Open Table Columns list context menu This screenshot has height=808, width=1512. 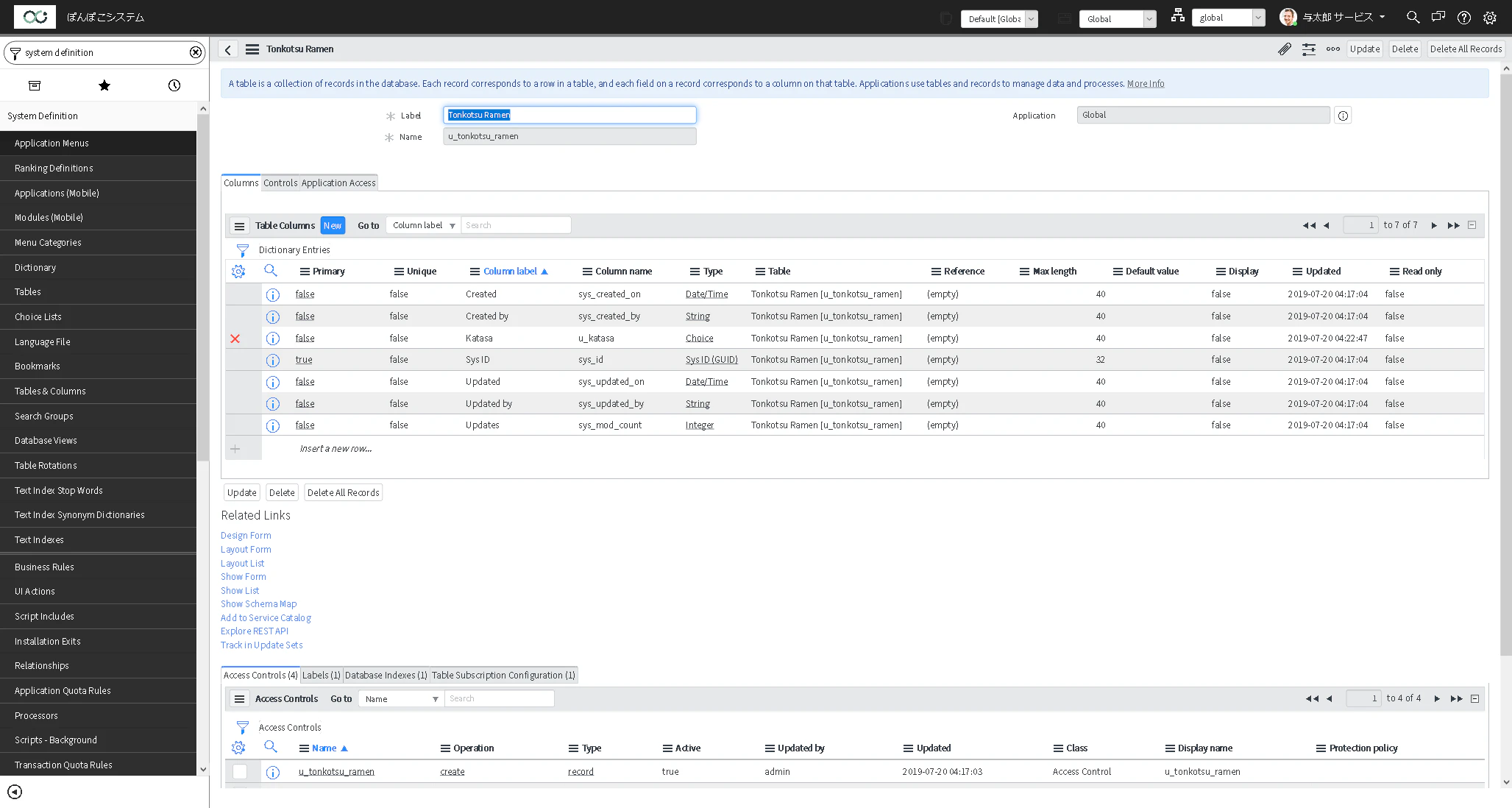pyautogui.click(x=239, y=226)
